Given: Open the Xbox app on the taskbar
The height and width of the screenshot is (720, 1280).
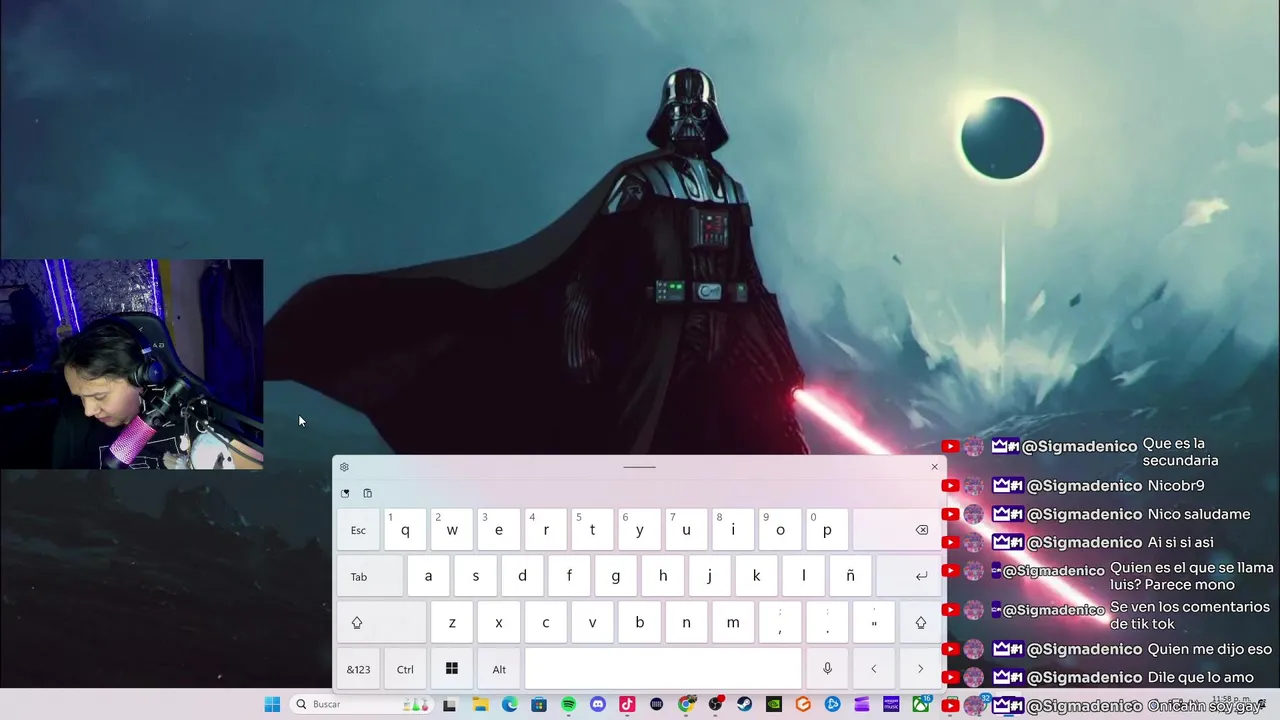Looking at the screenshot, I should coord(920,704).
